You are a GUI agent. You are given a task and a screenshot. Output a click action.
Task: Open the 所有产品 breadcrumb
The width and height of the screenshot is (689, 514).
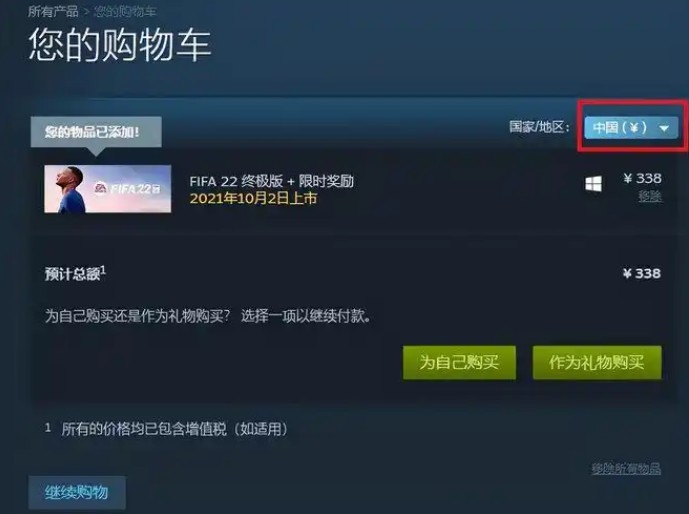[53, 11]
